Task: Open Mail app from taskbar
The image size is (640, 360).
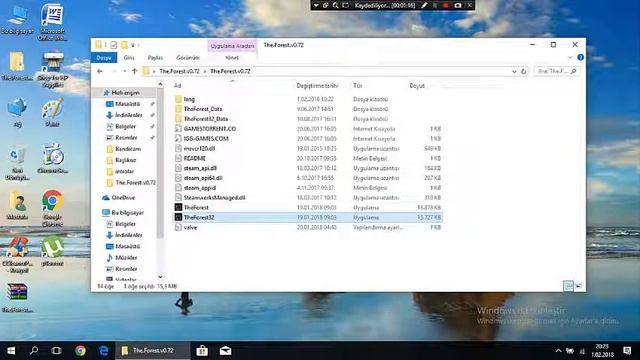Action: point(225,351)
